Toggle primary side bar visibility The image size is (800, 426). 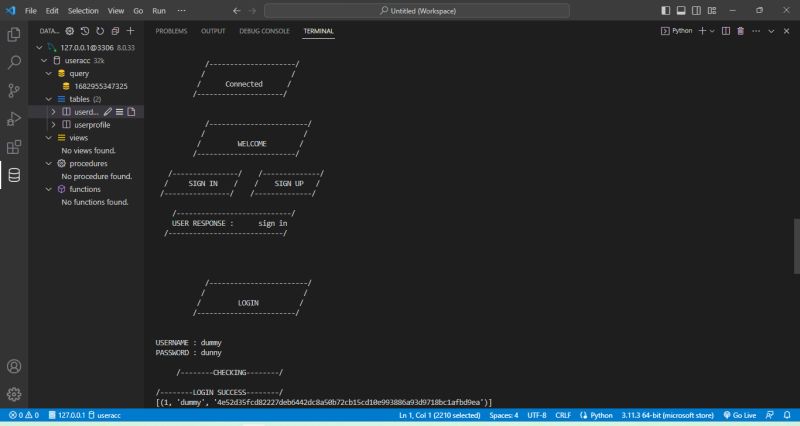coord(666,10)
